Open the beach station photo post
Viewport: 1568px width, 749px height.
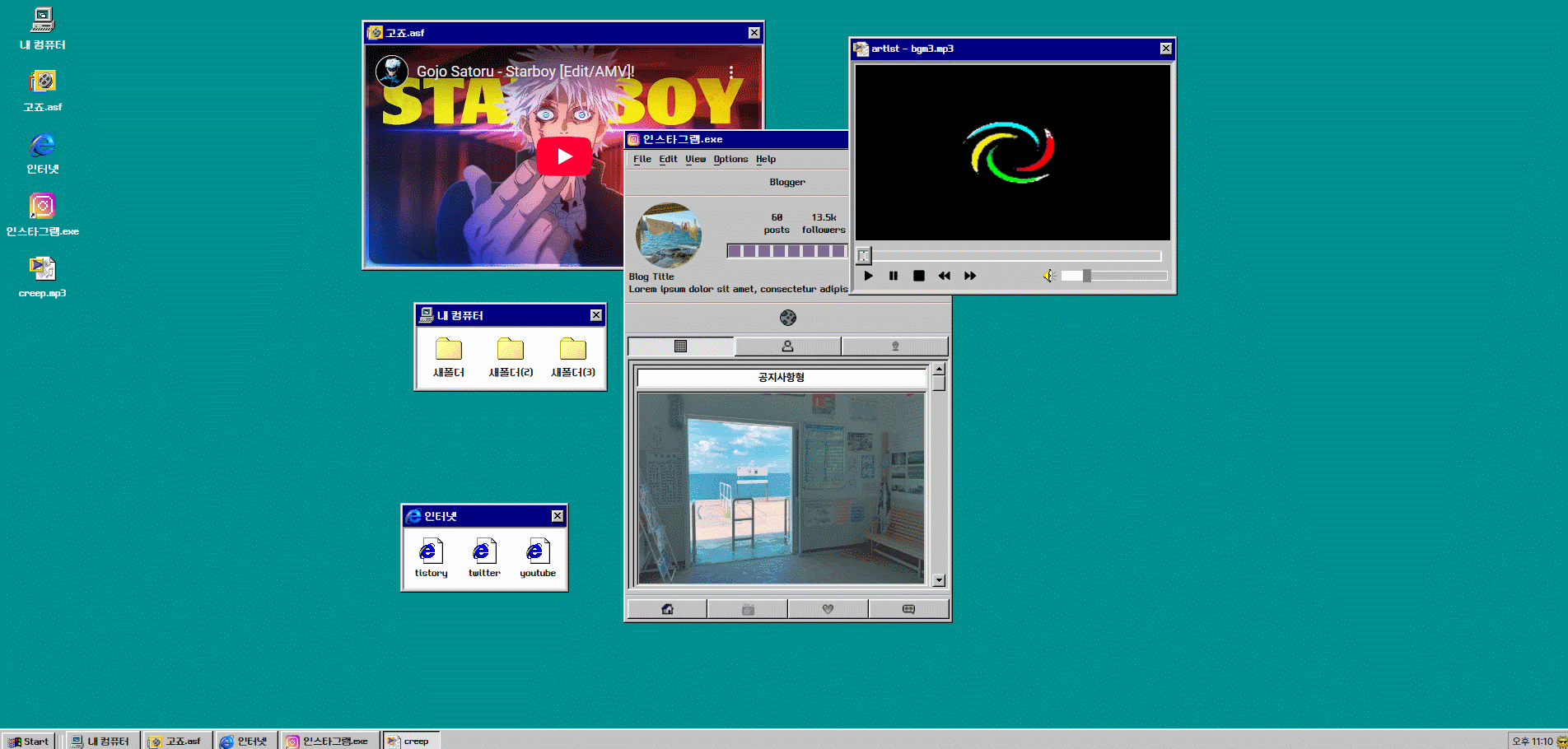782,488
